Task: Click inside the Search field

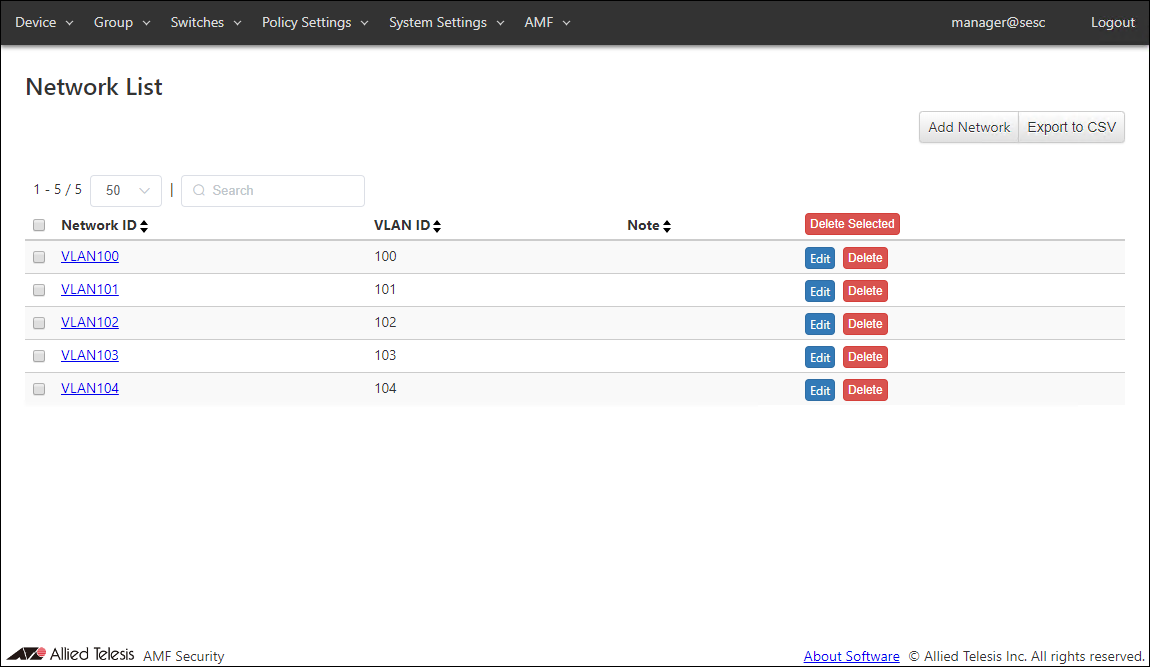Action: (x=280, y=191)
